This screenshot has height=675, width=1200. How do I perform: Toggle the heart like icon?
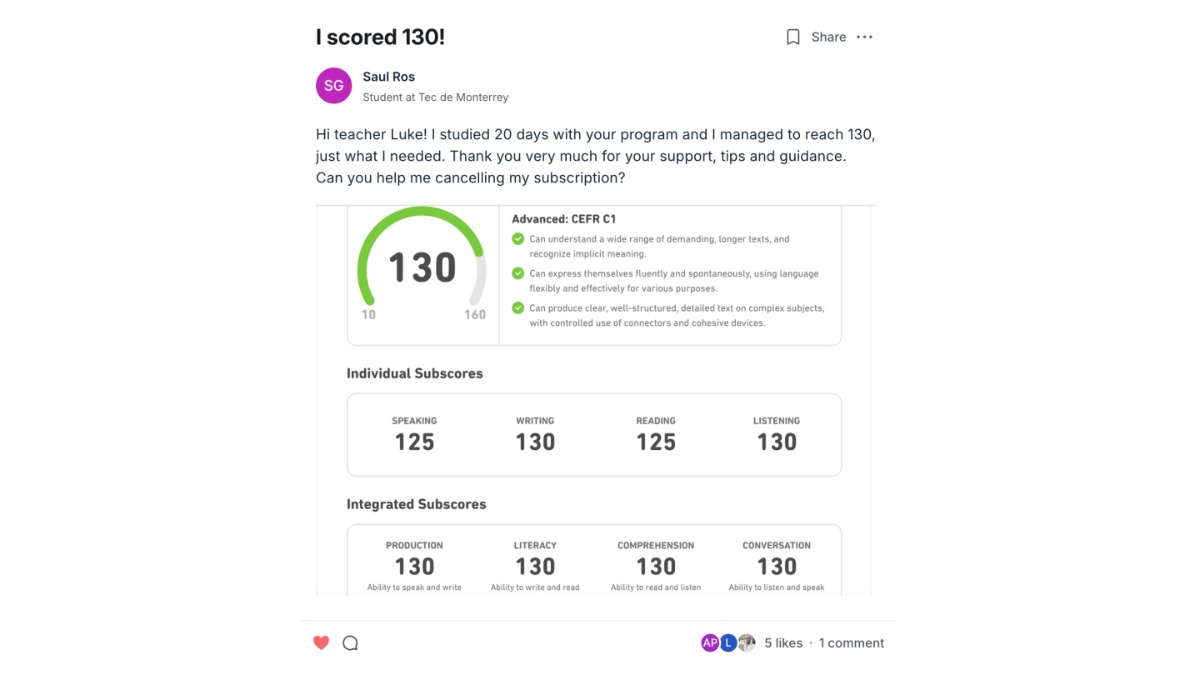[x=321, y=643]
